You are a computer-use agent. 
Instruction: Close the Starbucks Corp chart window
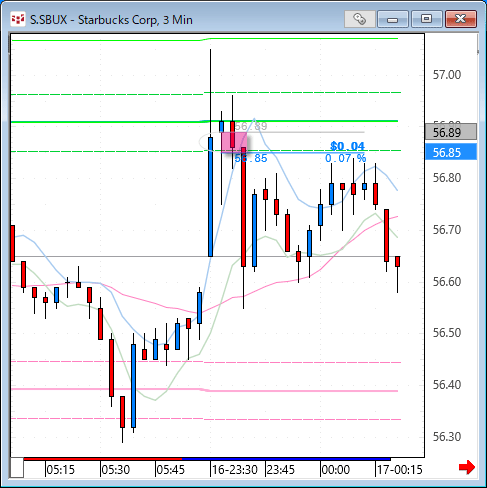point(461,19)
